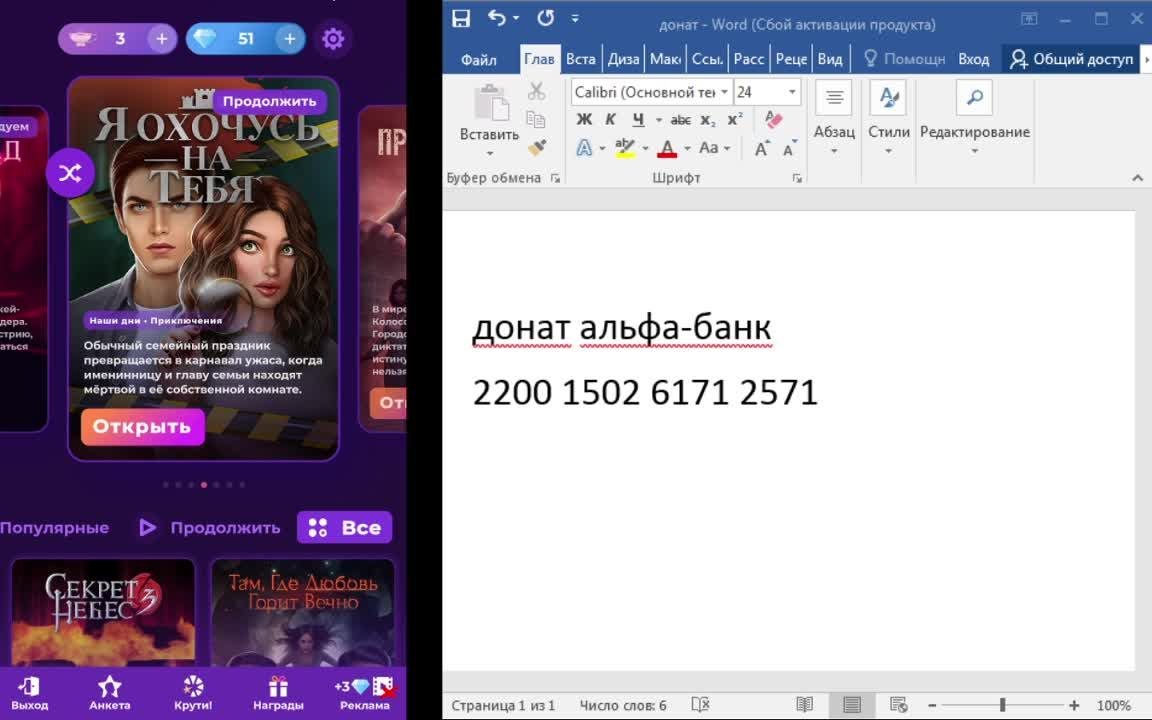Click the Clear Formatting eraser icon

773,120
